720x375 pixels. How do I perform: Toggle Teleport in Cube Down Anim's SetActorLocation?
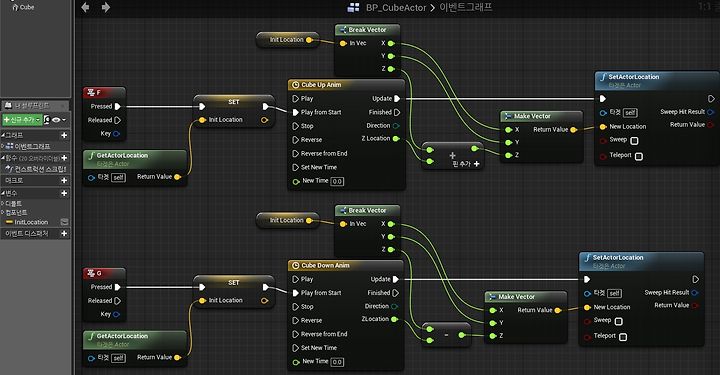623,337
